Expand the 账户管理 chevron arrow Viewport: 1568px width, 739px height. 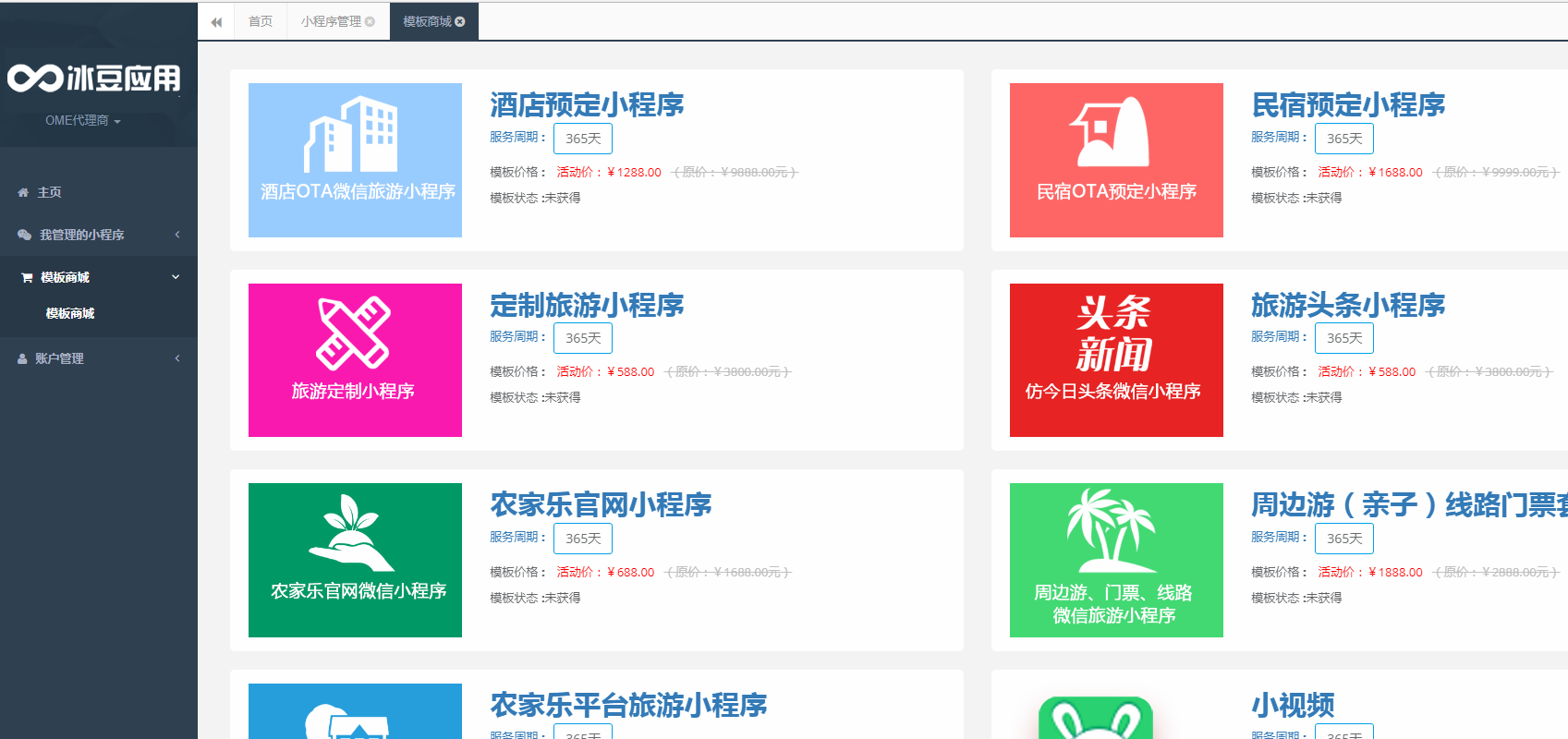tap(177, 358)
